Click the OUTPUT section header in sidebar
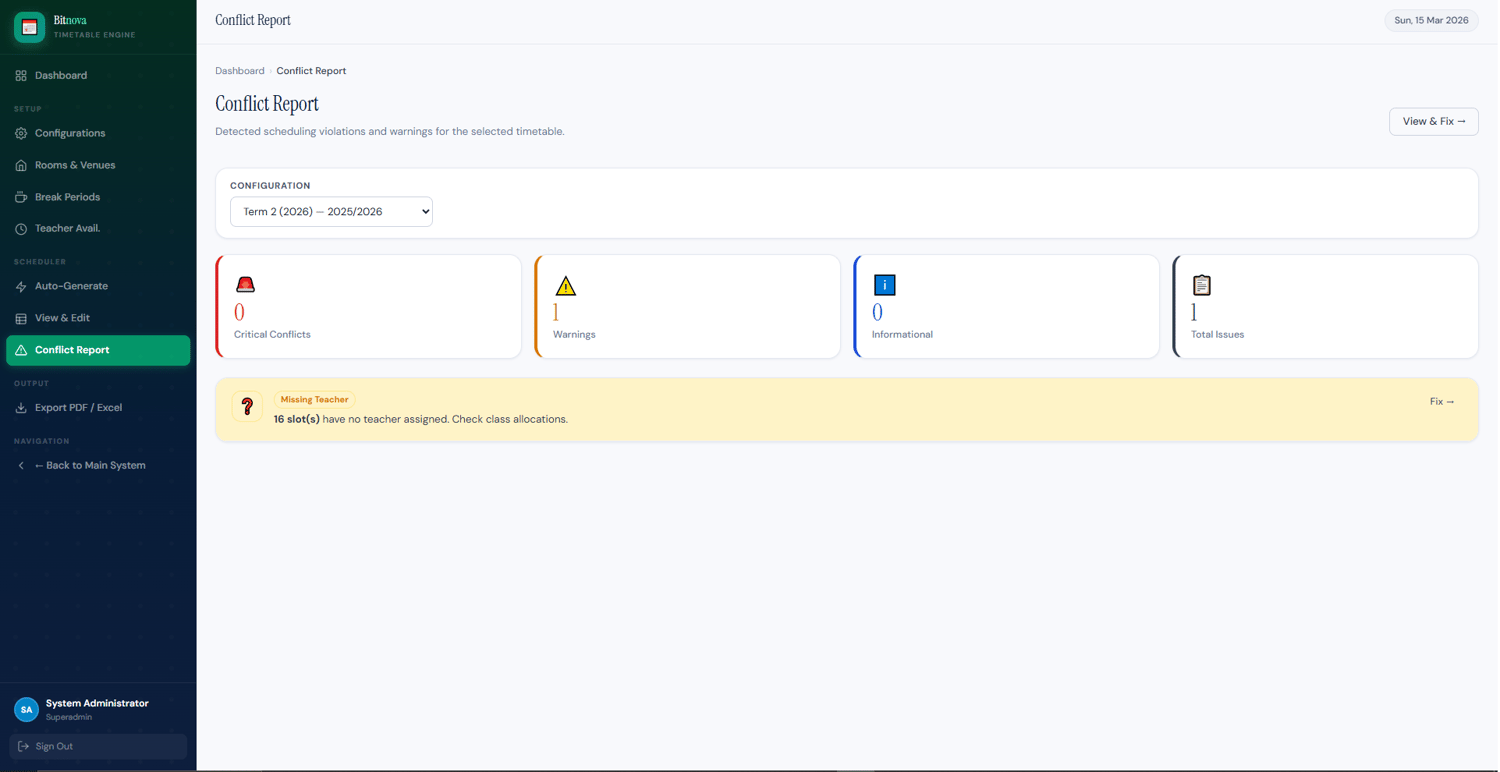This screenshot has height=772, width=1500. [x=31, y=384]
